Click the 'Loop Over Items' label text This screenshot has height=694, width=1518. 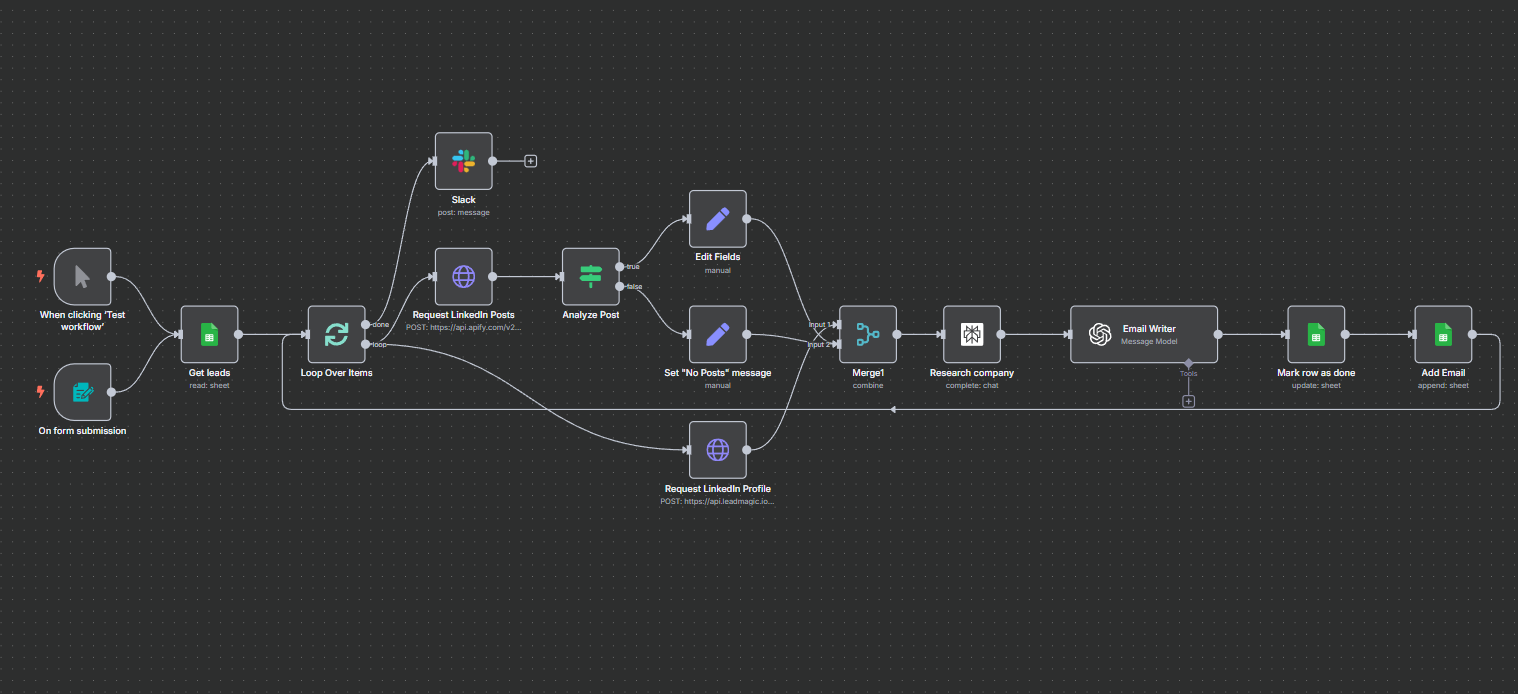tap(337, 373)
